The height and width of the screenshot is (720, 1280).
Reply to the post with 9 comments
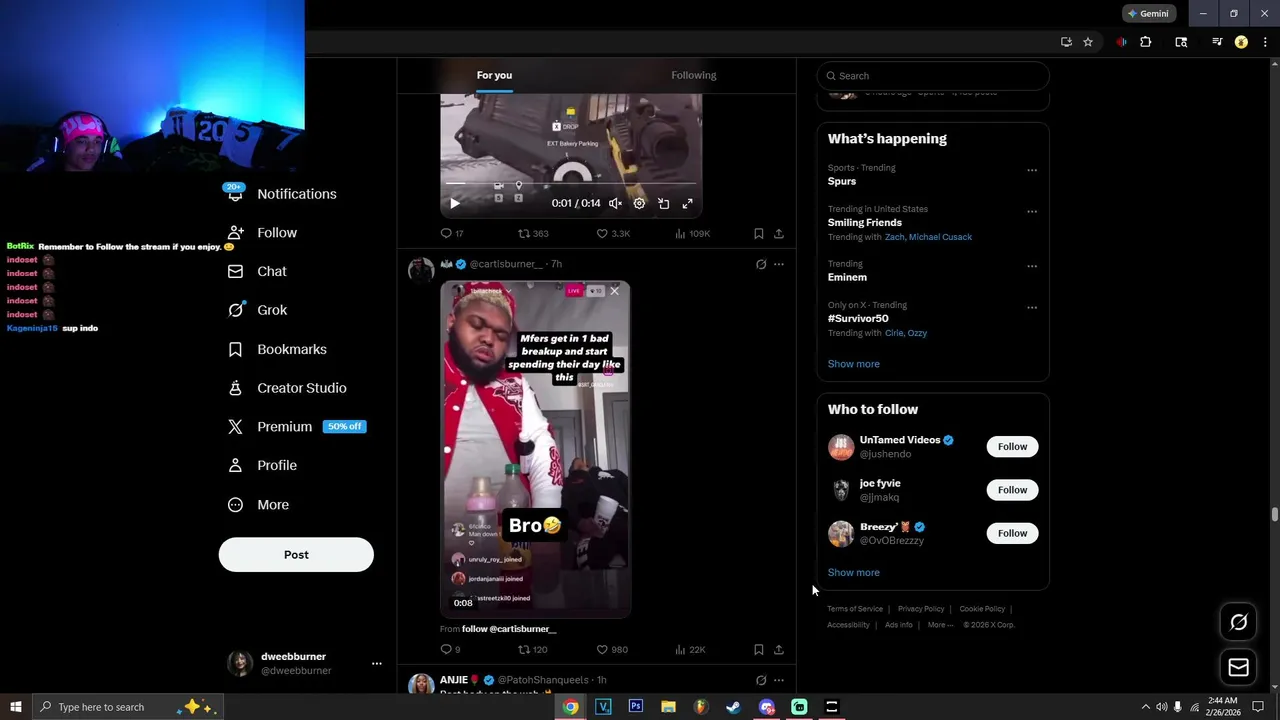tap(451, 649)
